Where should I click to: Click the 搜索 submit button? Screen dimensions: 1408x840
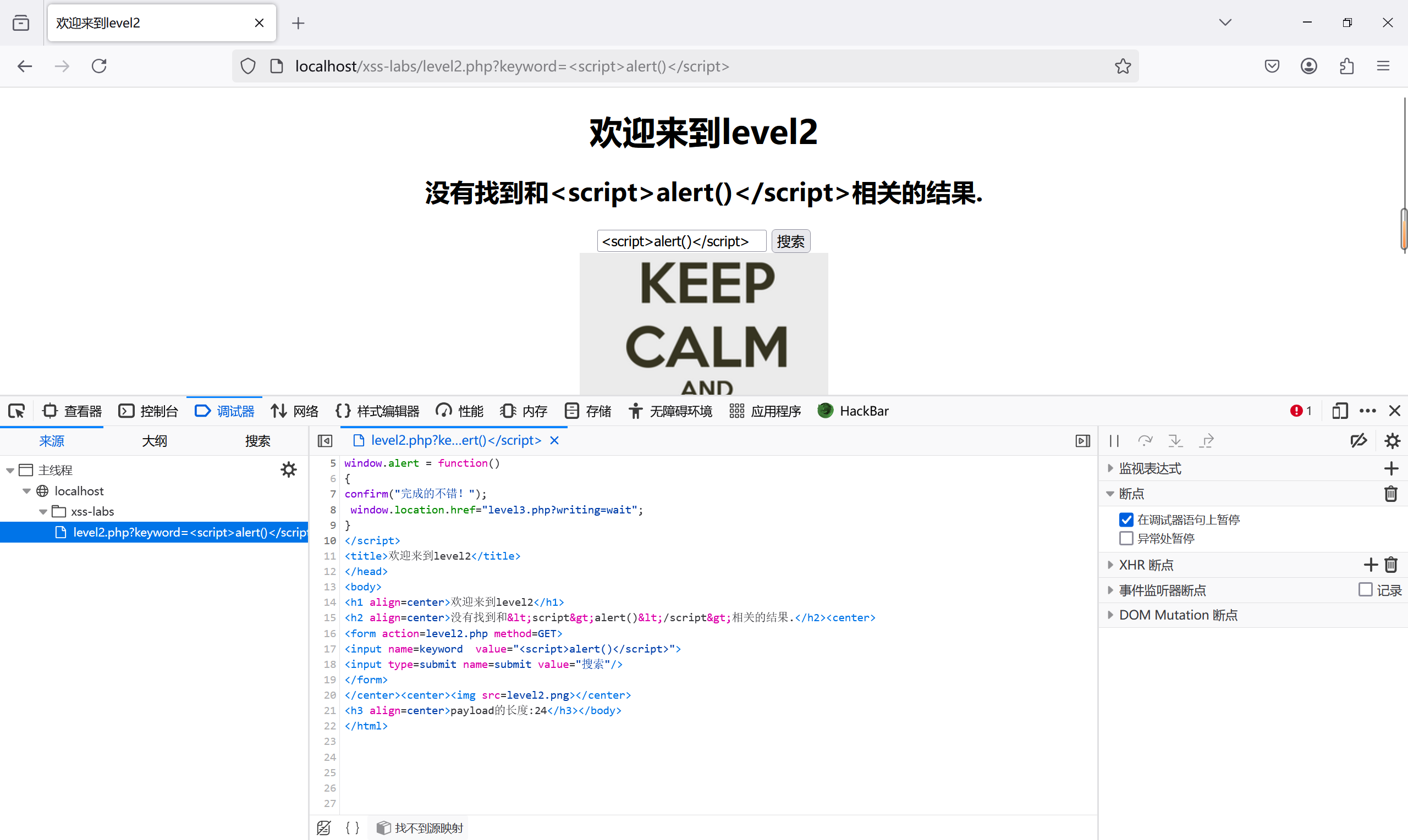coord(790,241)
